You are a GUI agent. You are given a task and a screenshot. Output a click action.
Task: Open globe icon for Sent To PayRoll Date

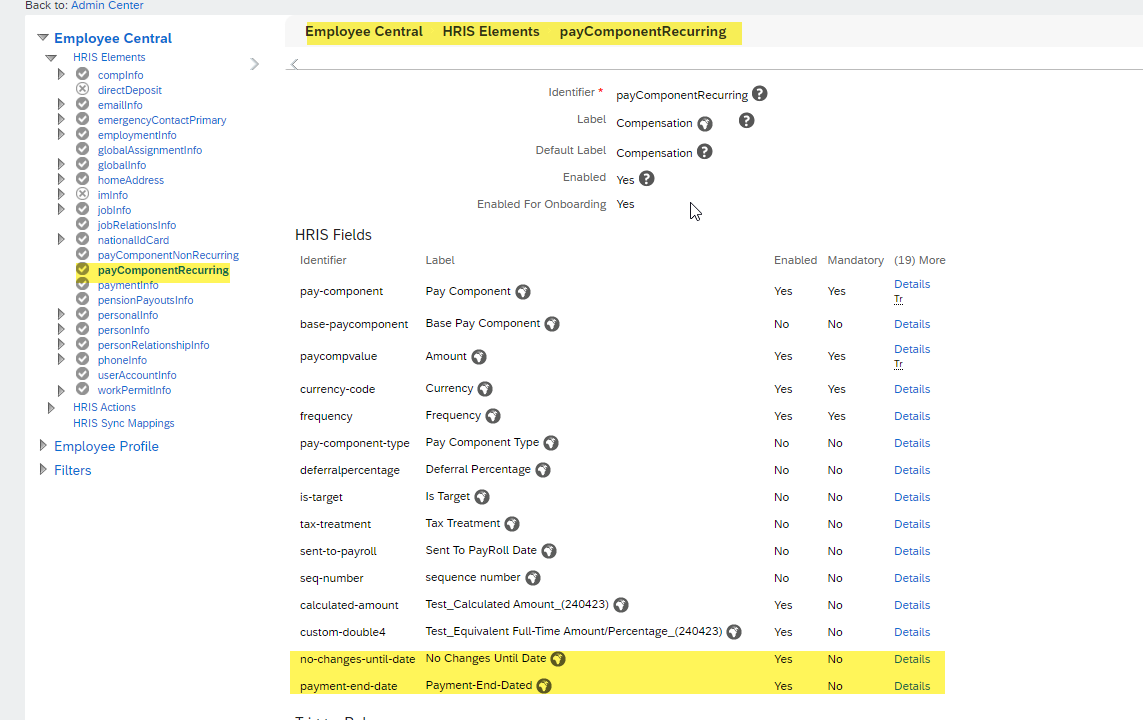[x=549, y=551]
